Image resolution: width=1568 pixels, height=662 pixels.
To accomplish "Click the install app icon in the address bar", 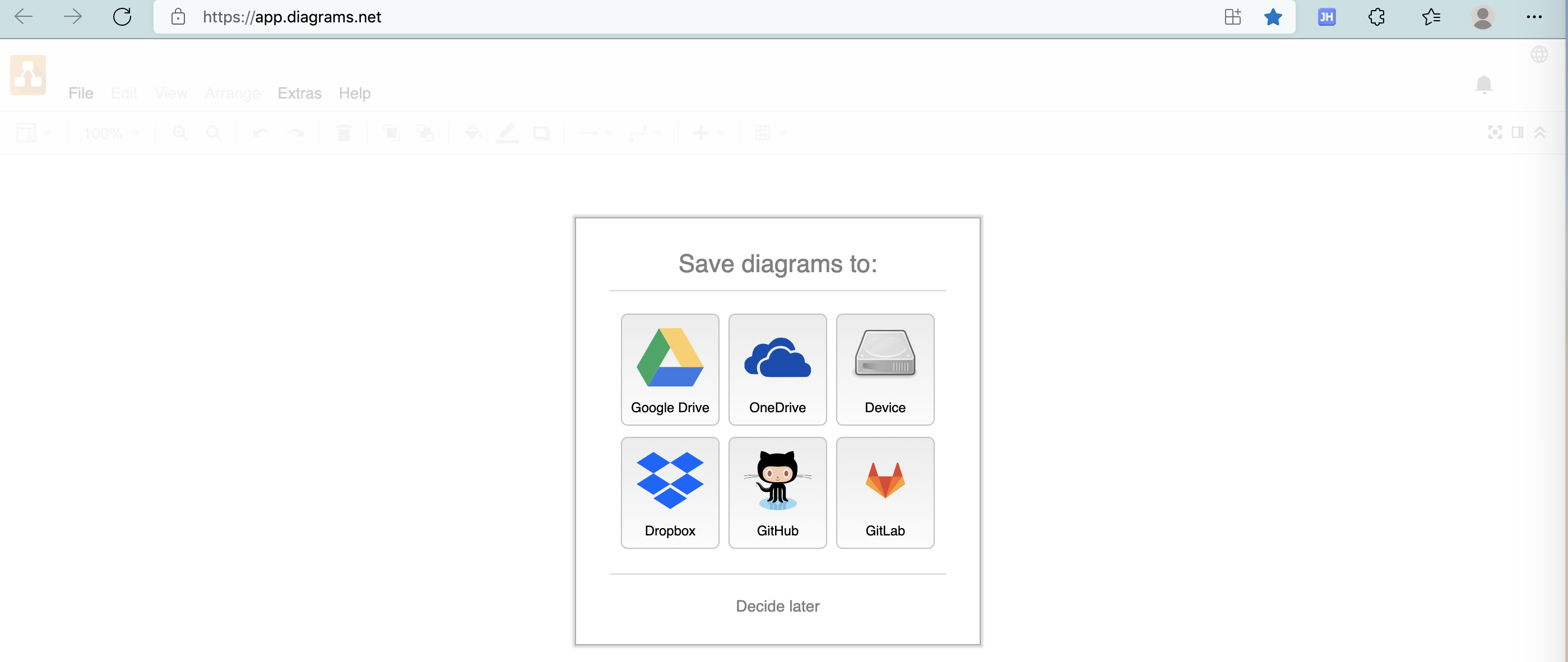I will [x=1233, y=16].
